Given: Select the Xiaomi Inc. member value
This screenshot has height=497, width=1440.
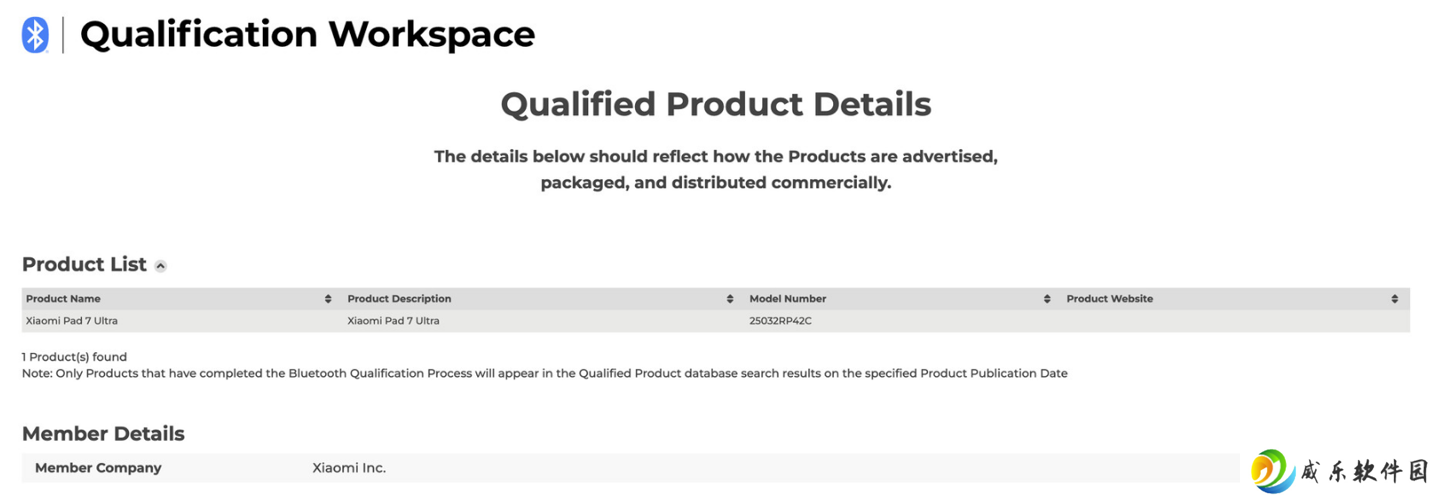Looking at the screenshot, I should coord(349,468).
